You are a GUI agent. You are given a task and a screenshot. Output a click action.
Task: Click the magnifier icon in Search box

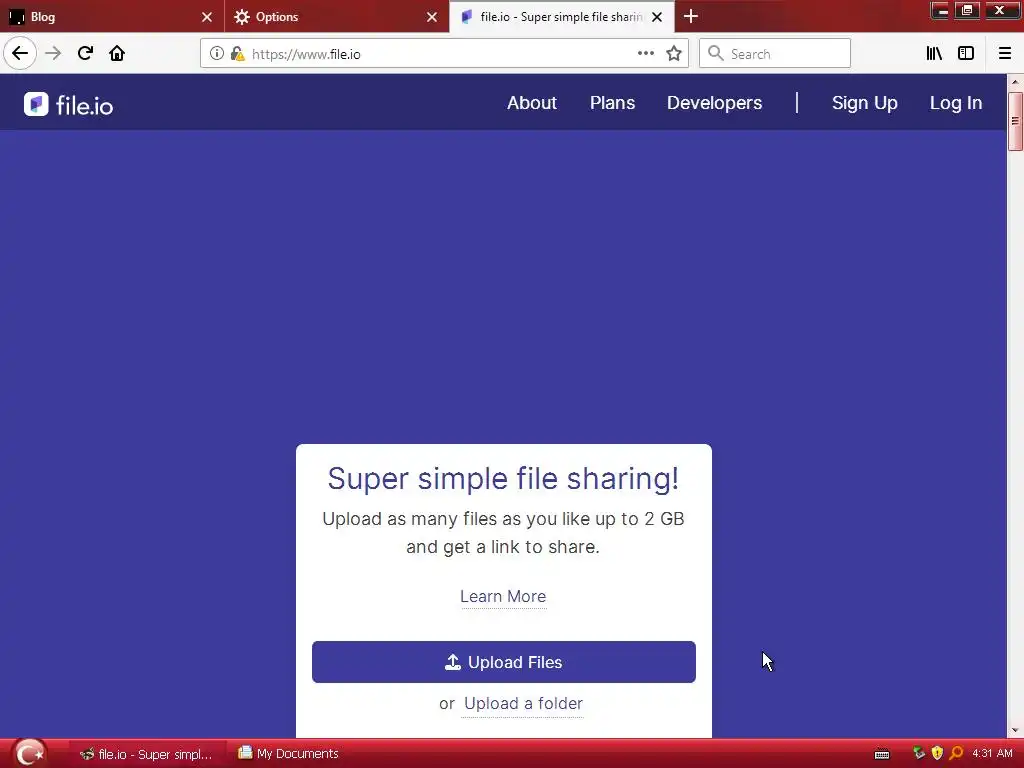(x=716, y=54)
